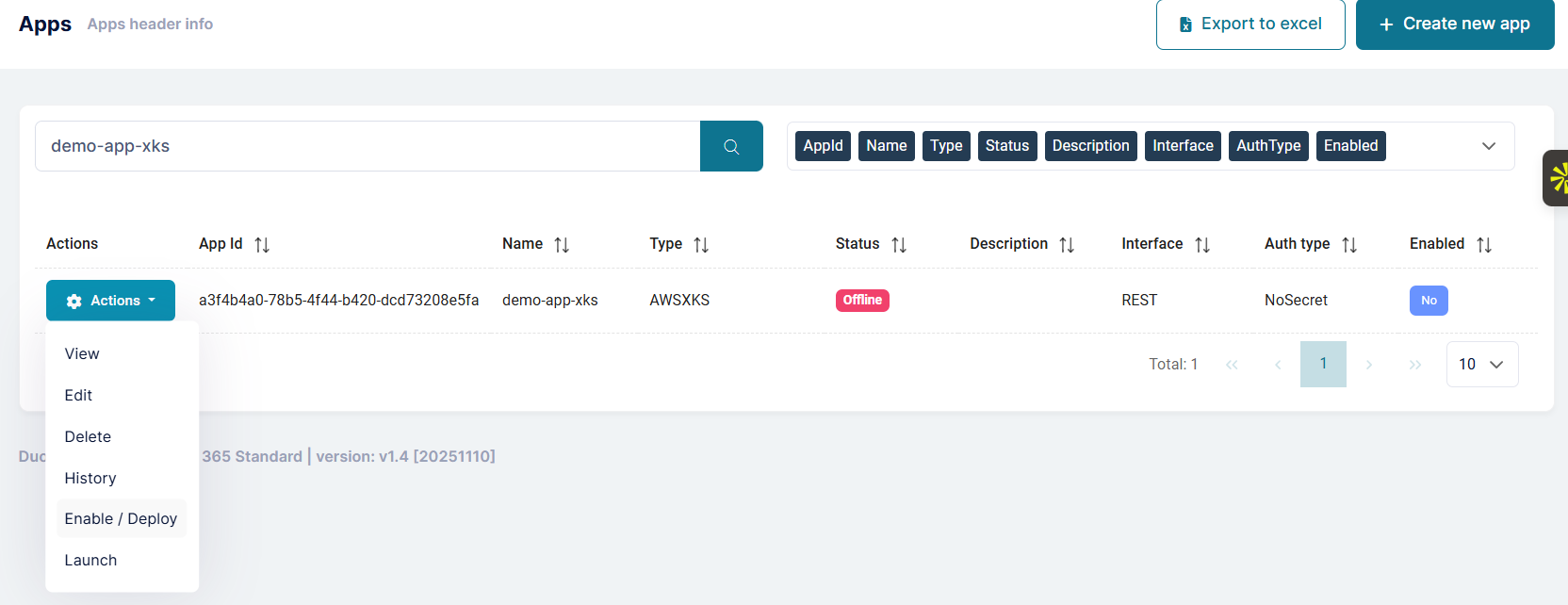
Task: Click the NoSecret auth type cell
Action: point(1296,301)
